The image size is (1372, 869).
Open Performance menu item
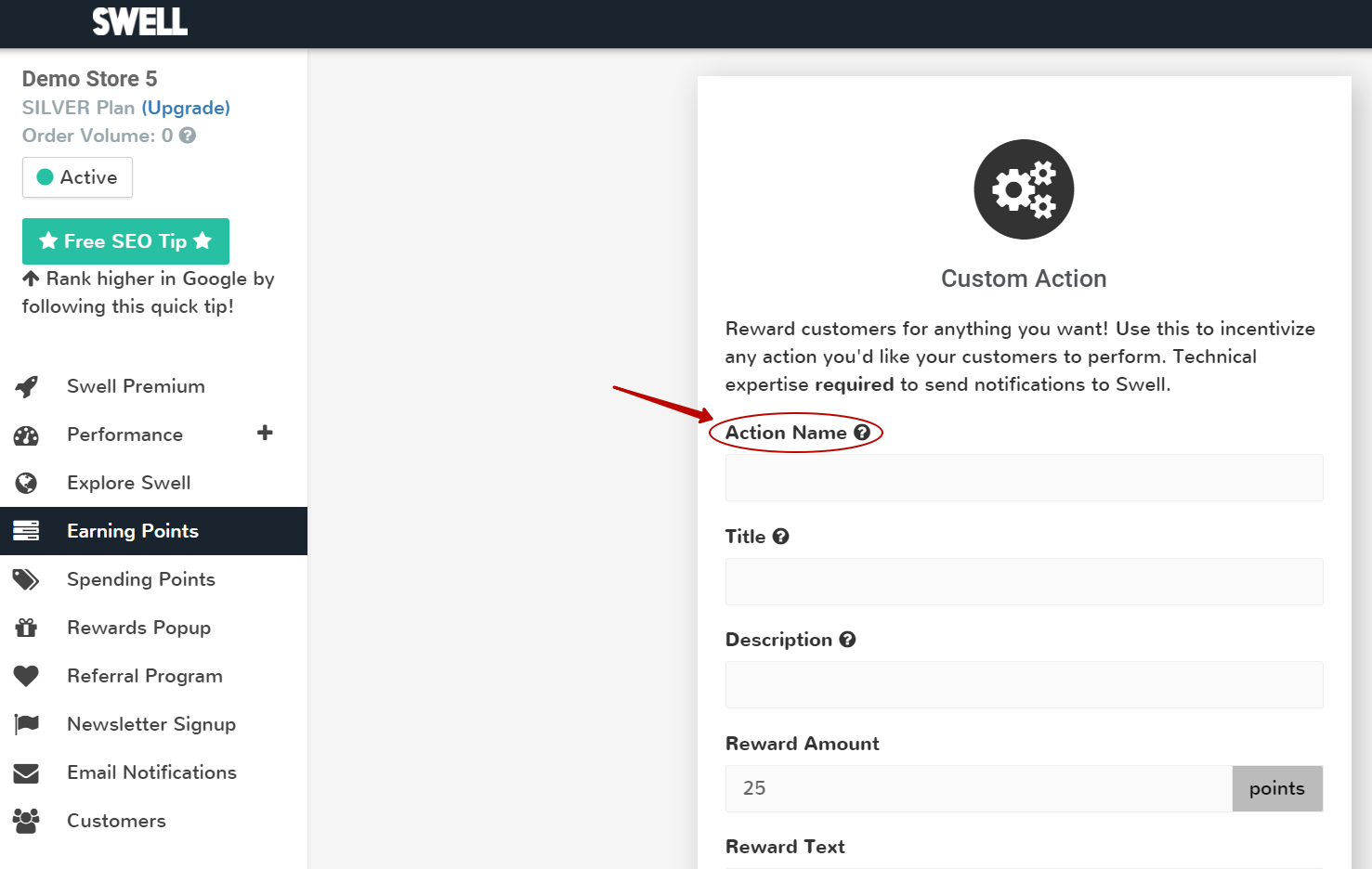[x=153, y=434]
